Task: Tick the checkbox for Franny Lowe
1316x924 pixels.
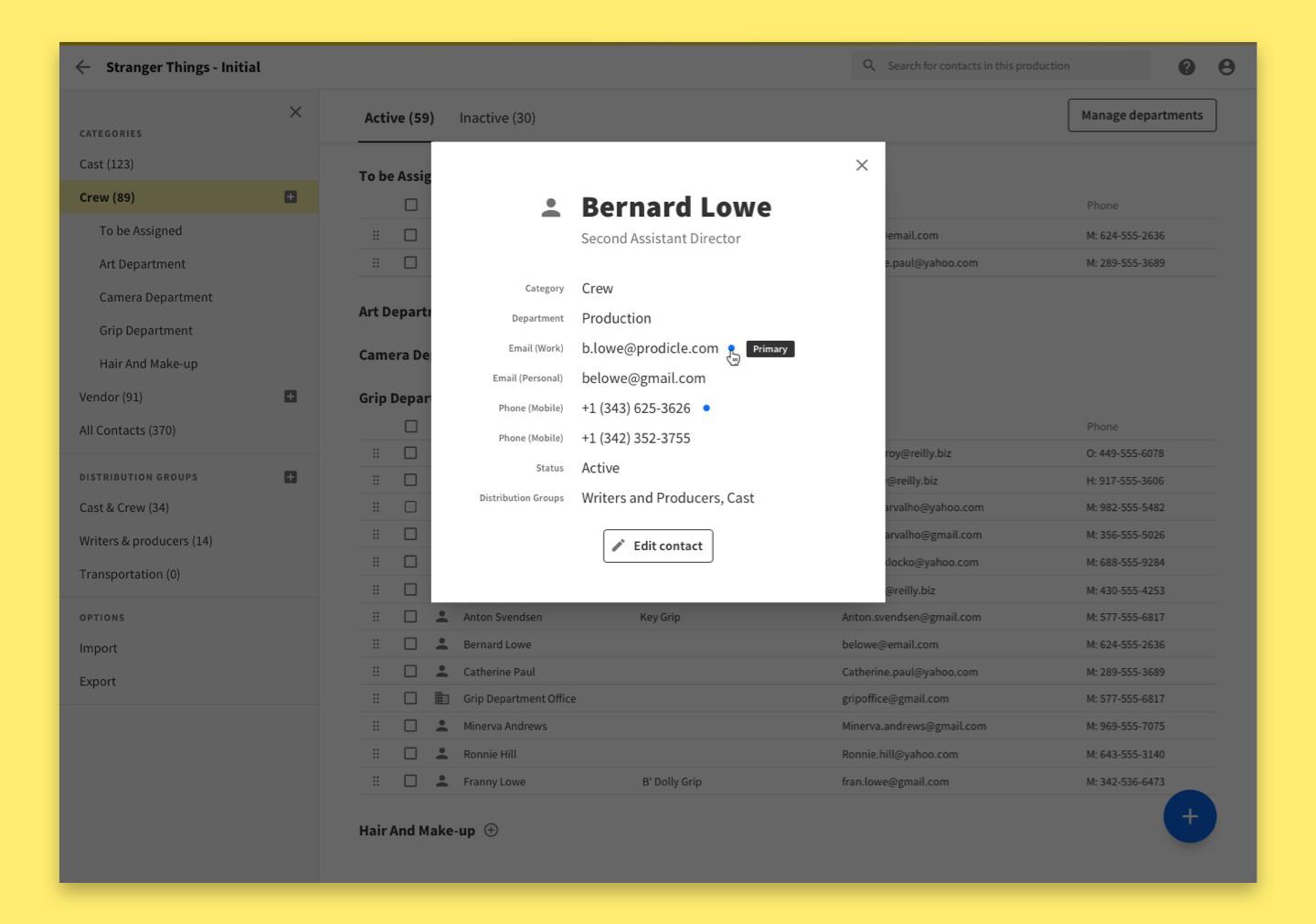Action: [411, 781]
